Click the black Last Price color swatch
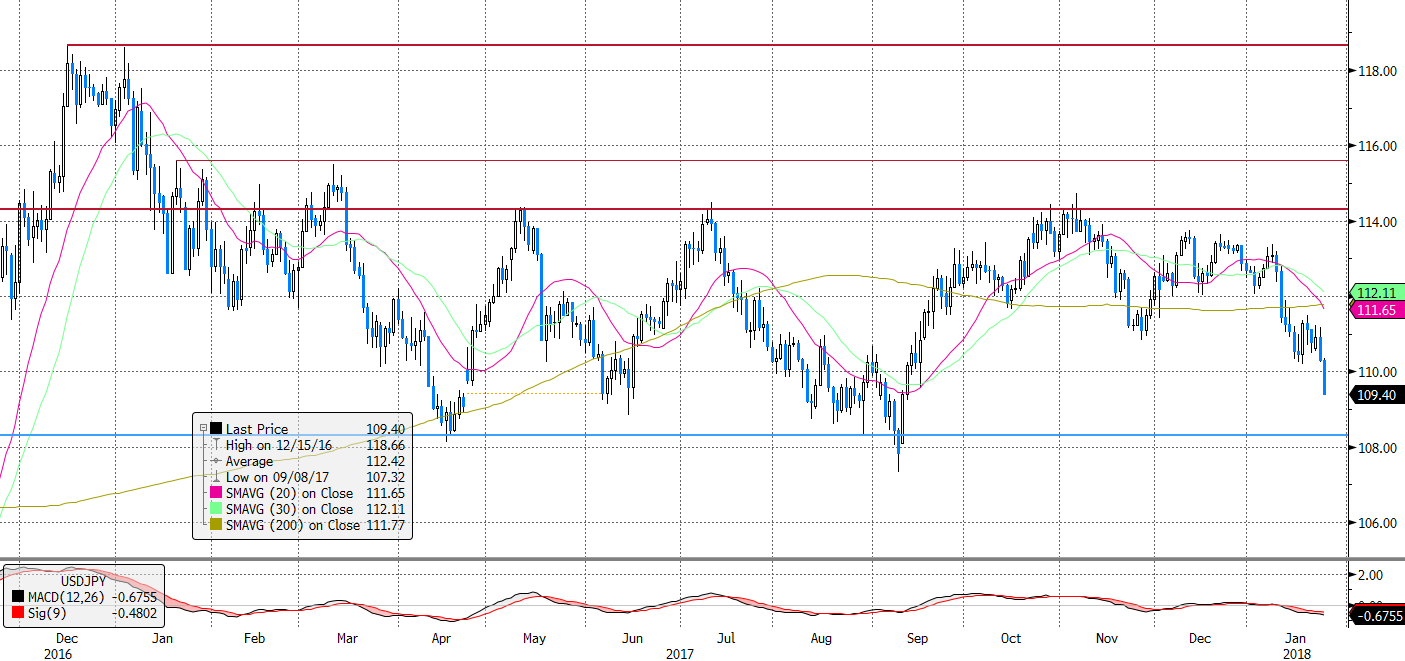This screenshot has width=1405, height=661. (x=216, y=429)
